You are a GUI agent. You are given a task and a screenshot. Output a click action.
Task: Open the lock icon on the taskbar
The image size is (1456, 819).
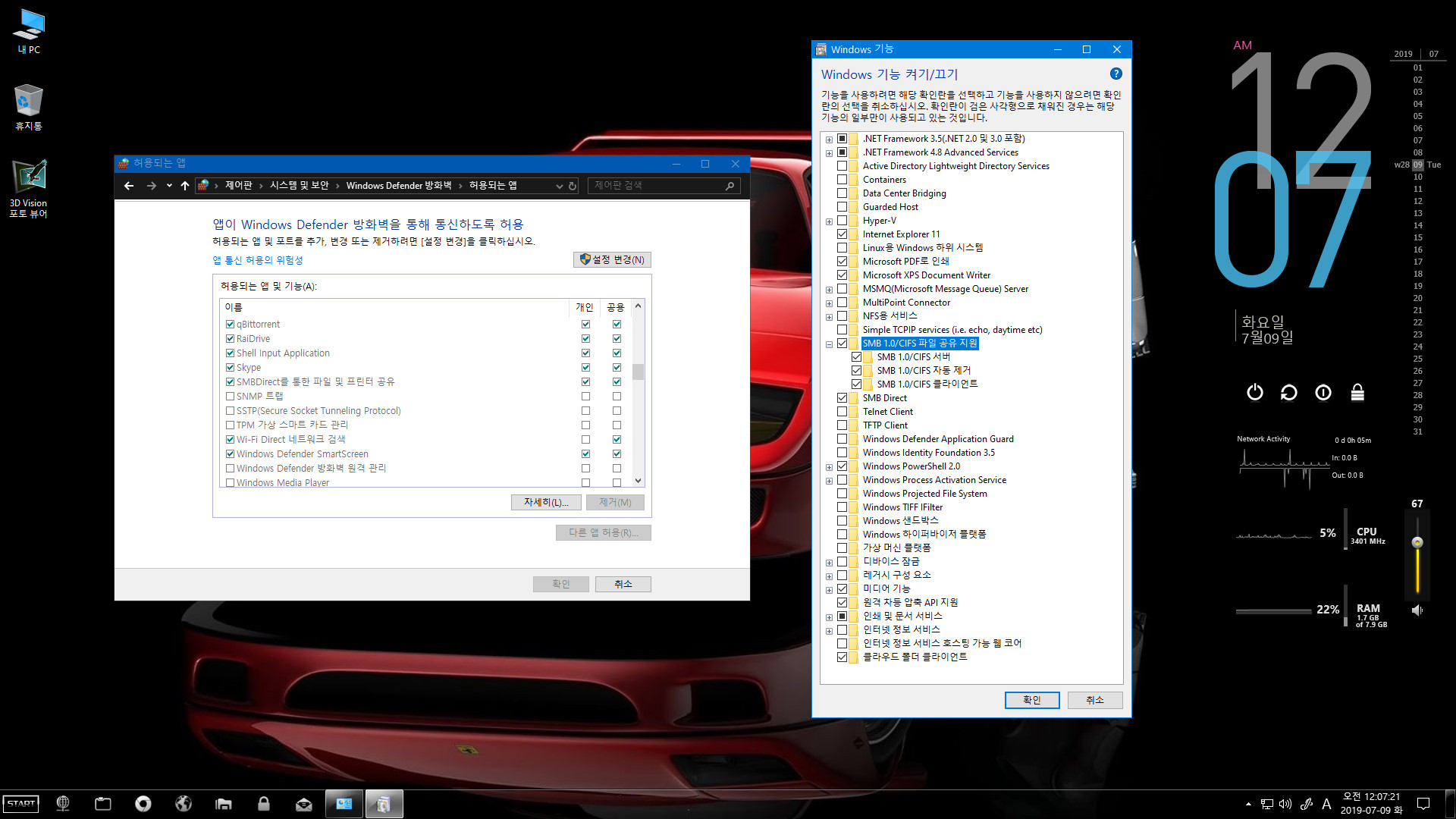coord(264,804)
